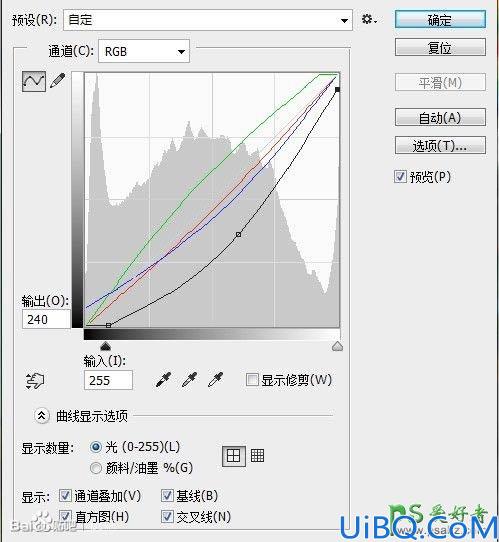
Task: Click the 输入 input value field
Action: tap(108, 380)
